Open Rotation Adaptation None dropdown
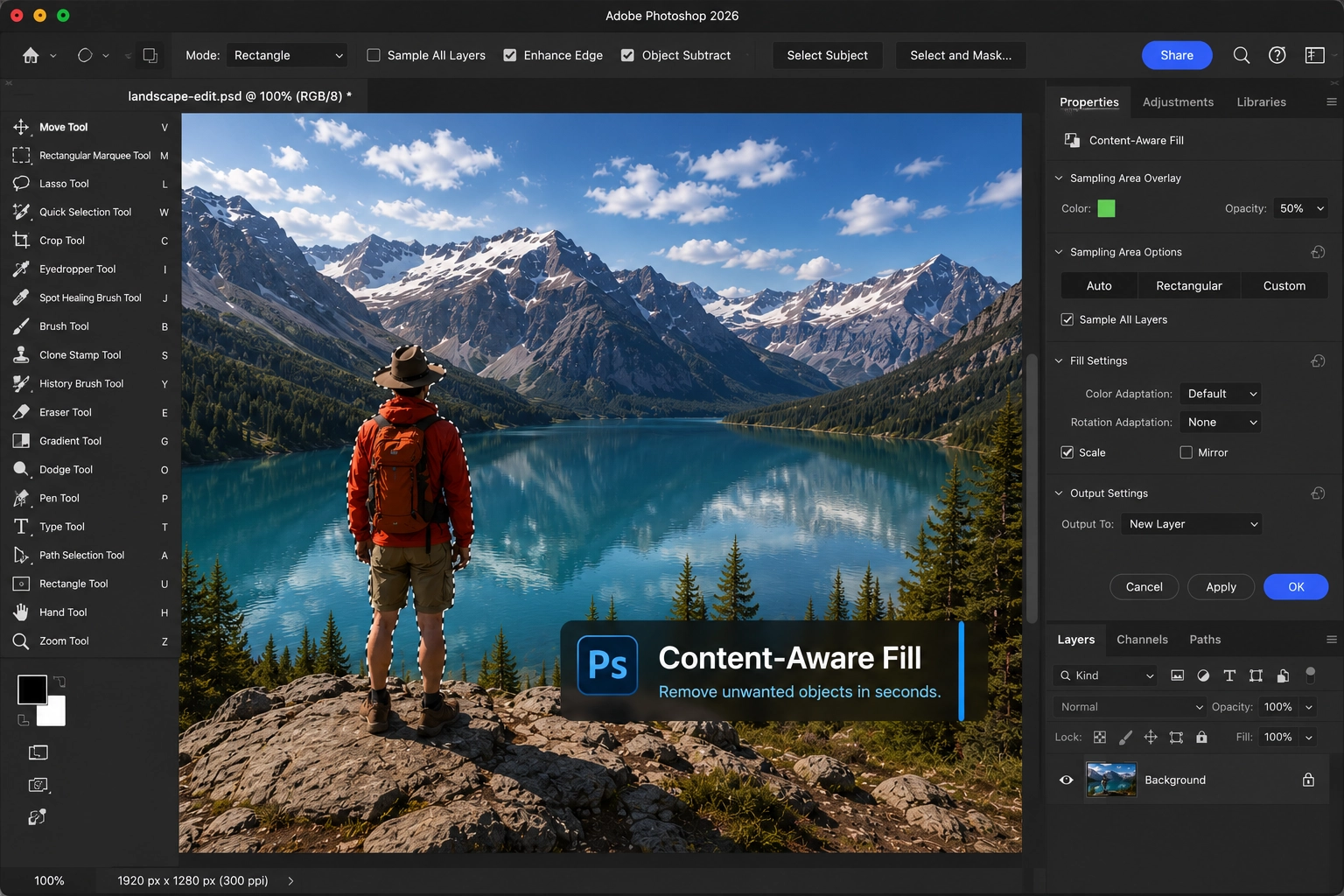This screenshot has width=1344, height=896. (x=1221, y=423)
